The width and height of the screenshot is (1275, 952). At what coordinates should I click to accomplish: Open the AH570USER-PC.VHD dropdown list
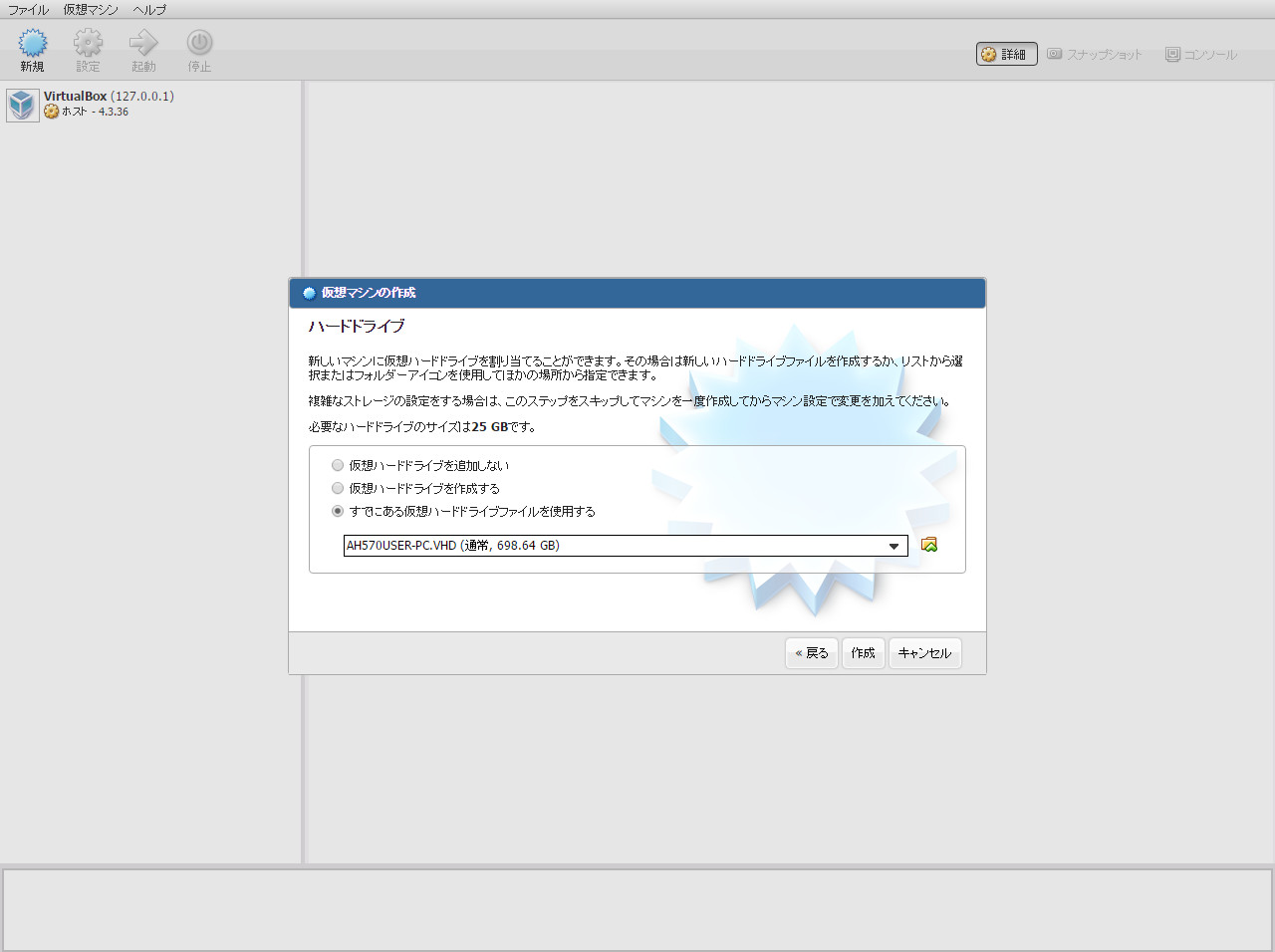[x=893, y=546]
